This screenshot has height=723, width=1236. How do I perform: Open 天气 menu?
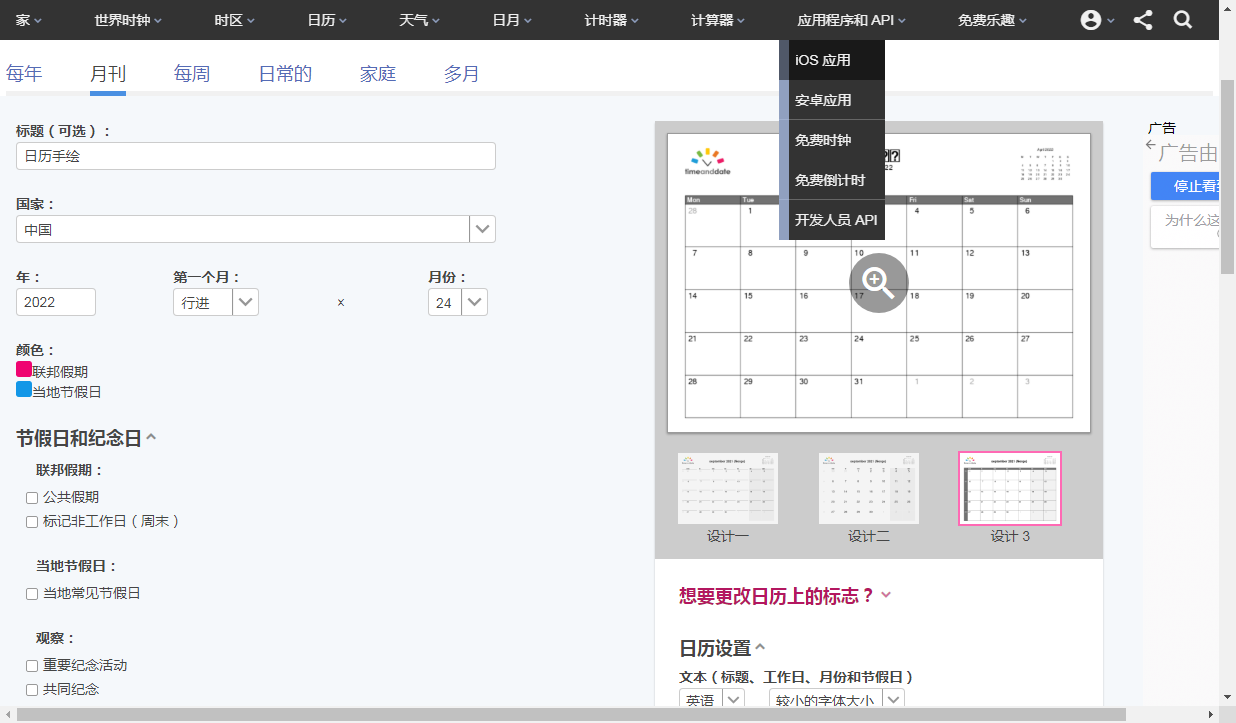coord(420,20)
